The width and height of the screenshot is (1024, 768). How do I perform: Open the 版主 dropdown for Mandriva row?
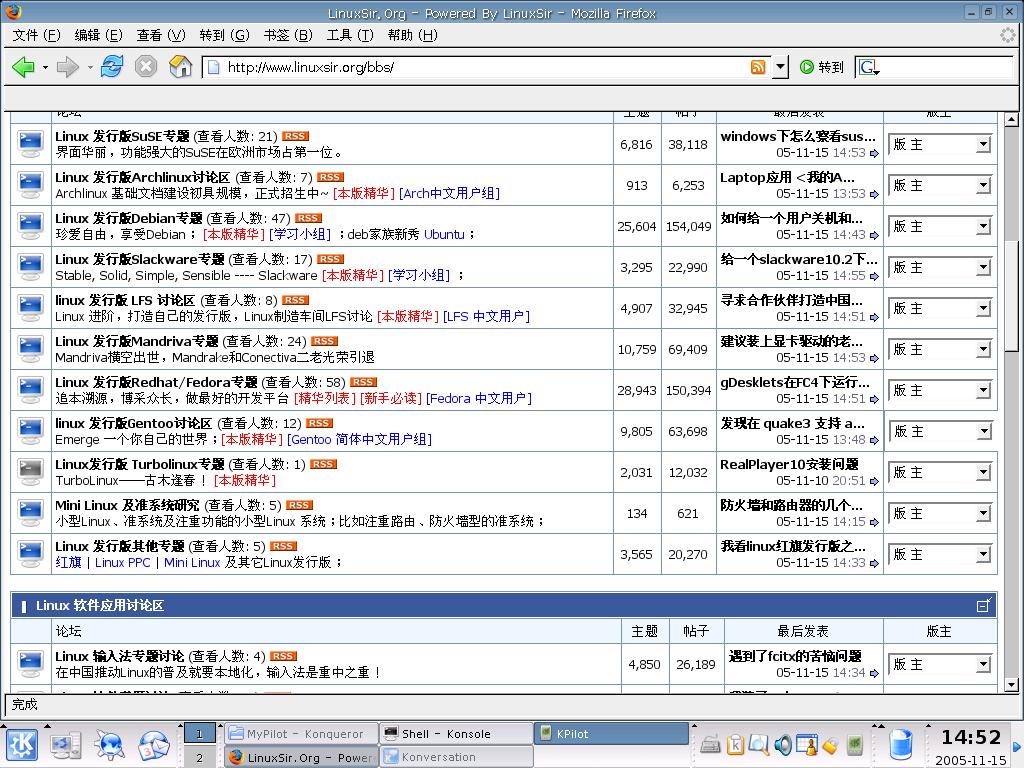coord(940,349)
